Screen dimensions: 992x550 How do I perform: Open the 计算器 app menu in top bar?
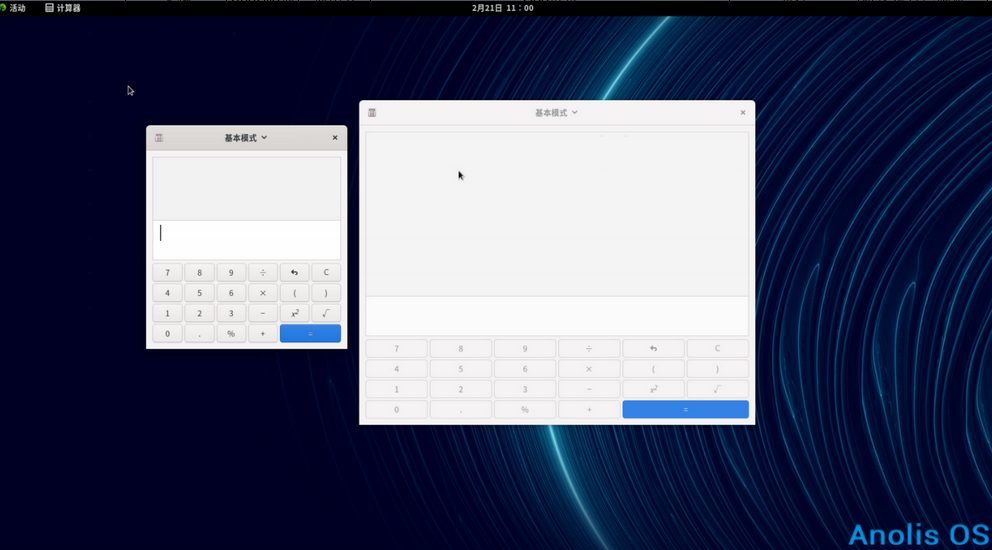click(63, 8)
